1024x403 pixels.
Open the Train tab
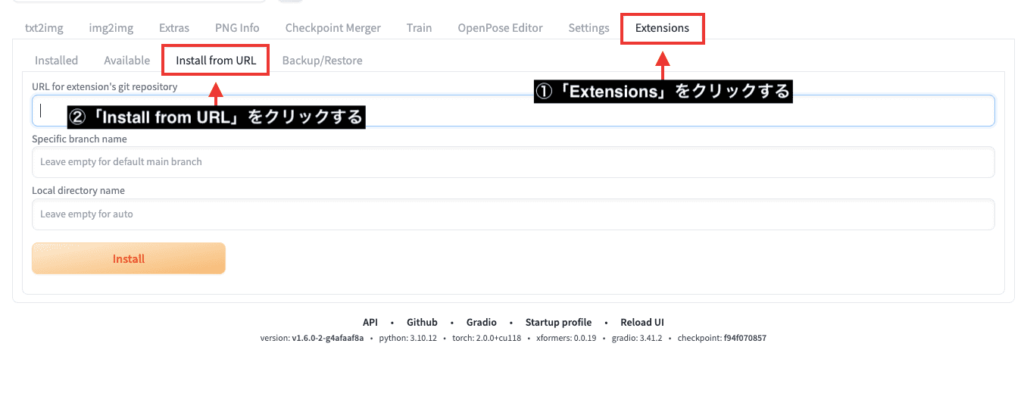[x=419, y=27]
